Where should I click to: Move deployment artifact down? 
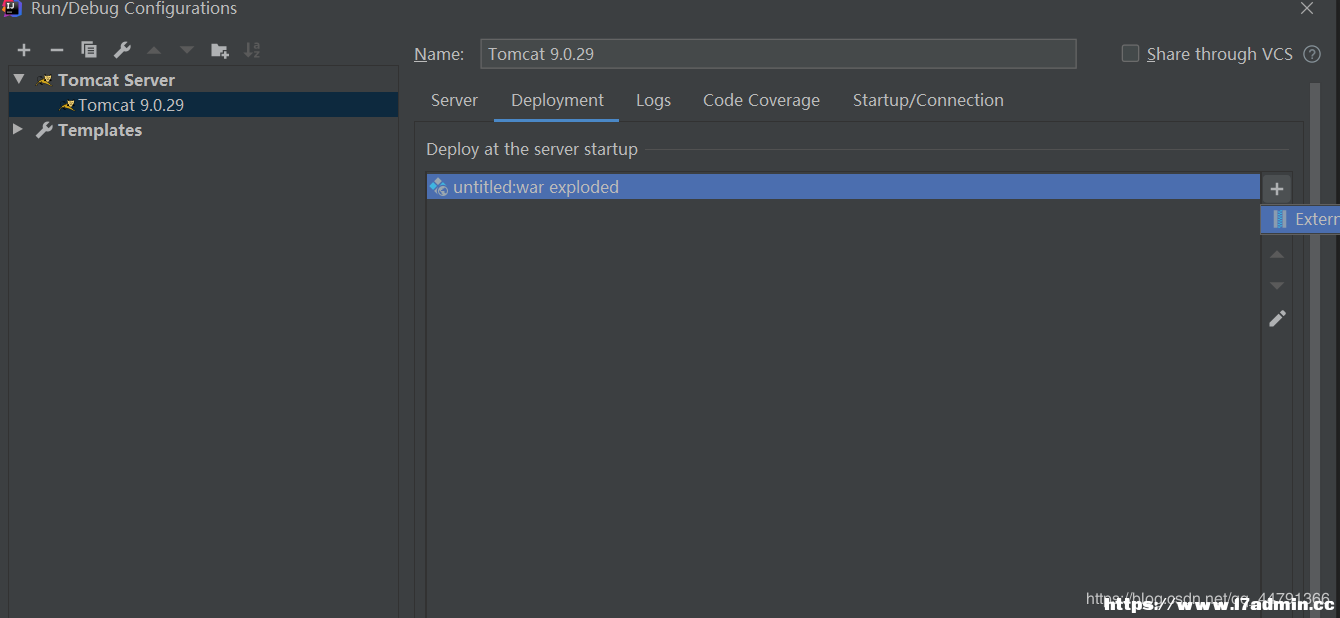click(x=1277, y=286)
